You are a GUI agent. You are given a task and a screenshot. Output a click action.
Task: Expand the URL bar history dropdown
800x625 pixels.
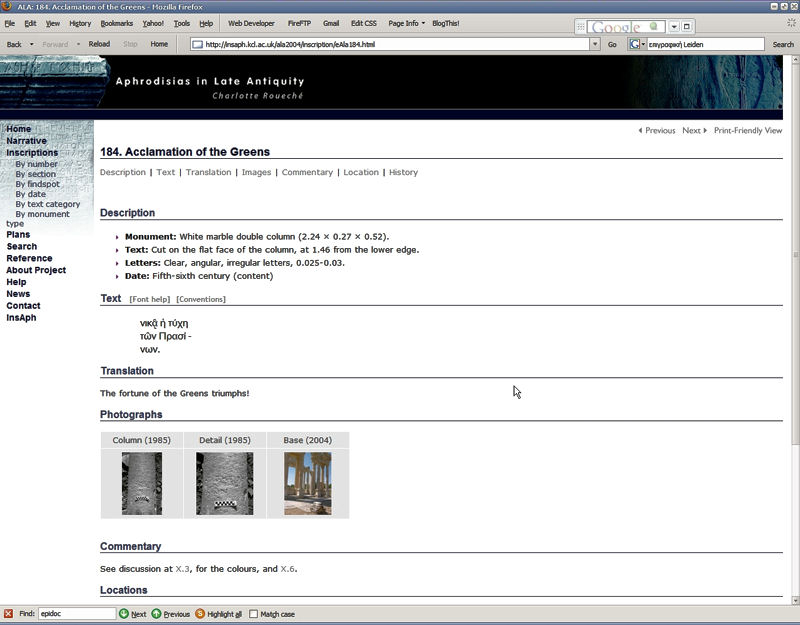click(595, 44)
